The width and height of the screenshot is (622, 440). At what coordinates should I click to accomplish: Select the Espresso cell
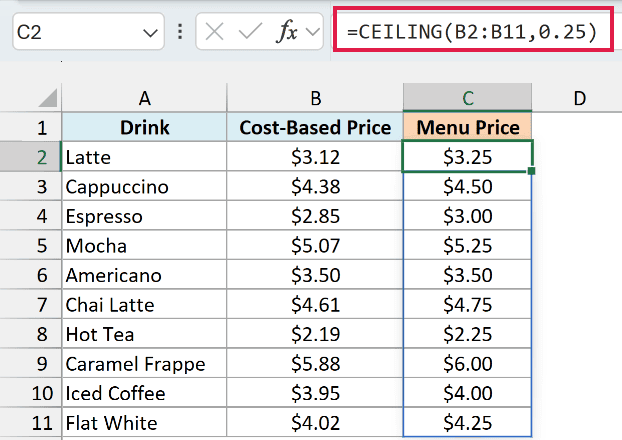pos(144,216)
